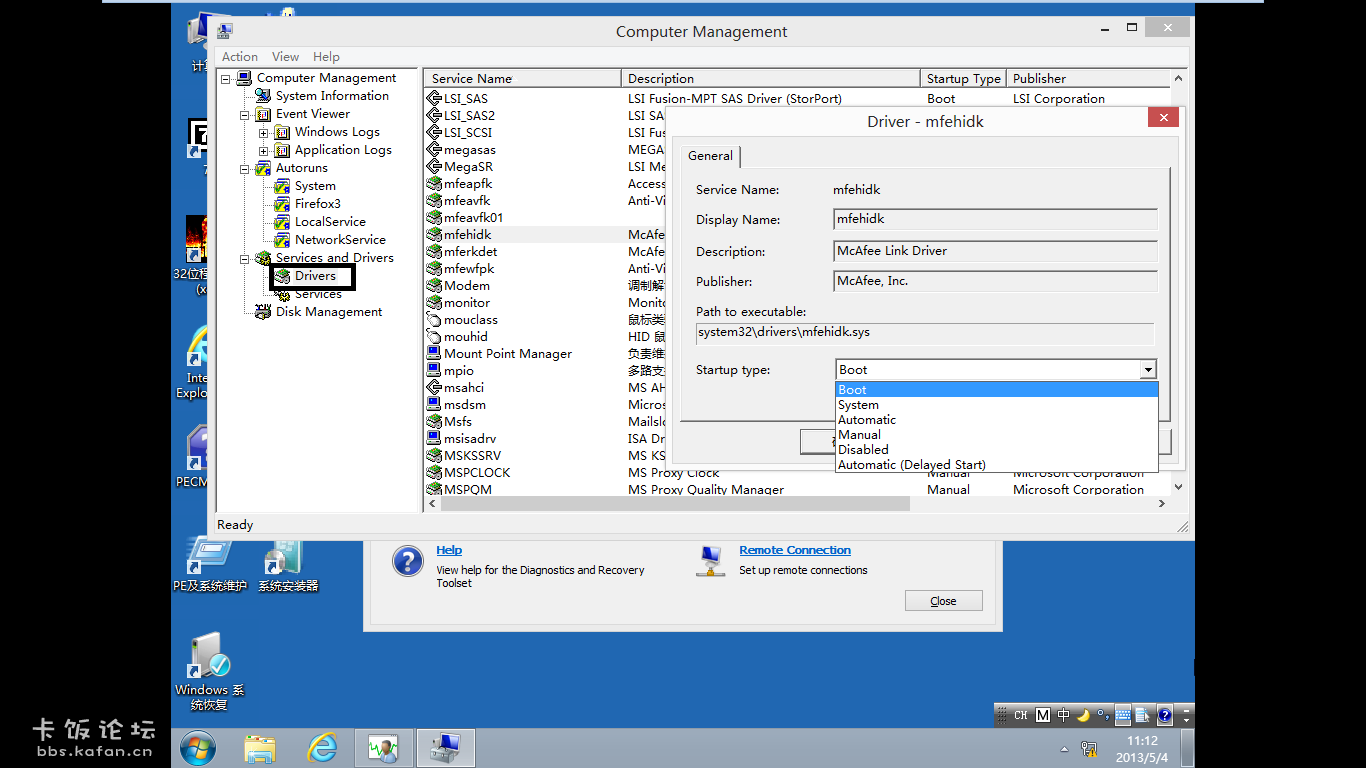
Task: Select the Modem driver icon
Action: [434, 285]
